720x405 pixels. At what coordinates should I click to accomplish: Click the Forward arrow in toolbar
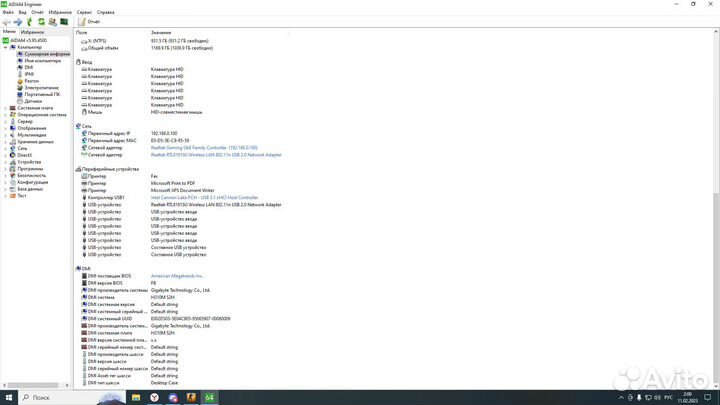[x=17, y=20]
